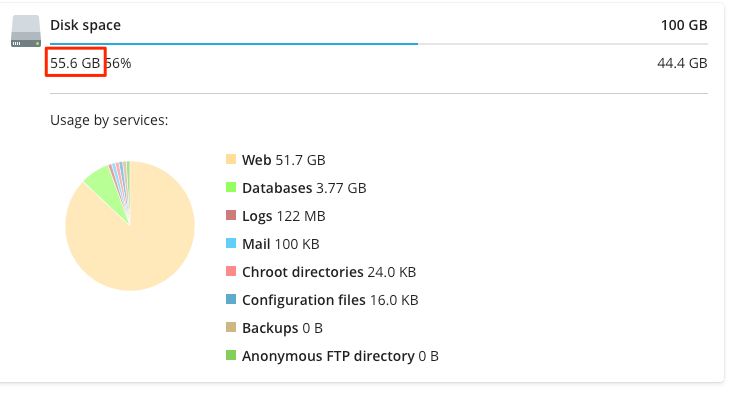Screen dimensions: 735x395
Task: Click the Backups tan legend swatch
Action: tap(231, 328)
